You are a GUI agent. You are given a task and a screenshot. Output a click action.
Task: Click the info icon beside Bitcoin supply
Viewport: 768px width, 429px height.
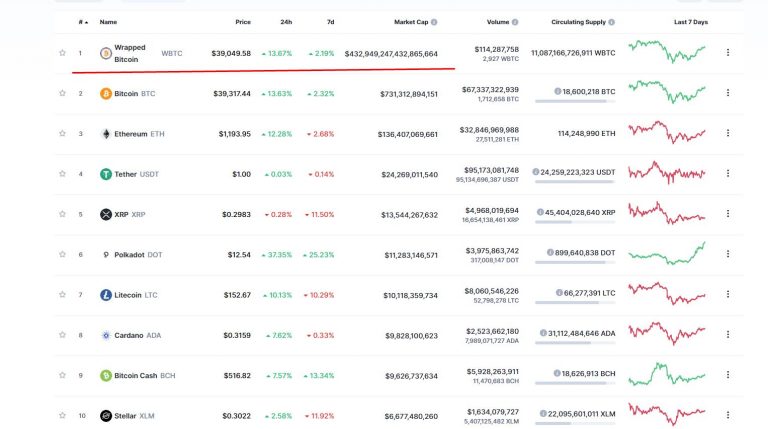557,91
